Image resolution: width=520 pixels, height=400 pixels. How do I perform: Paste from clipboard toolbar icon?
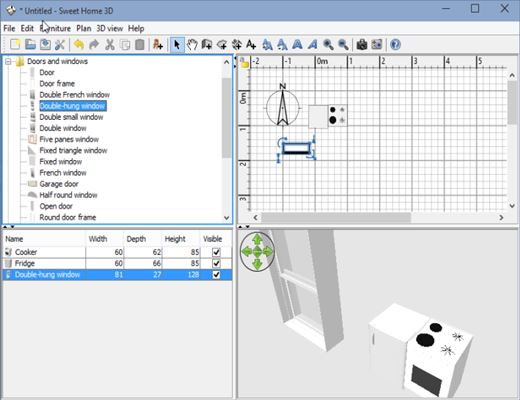pos(140,44)
